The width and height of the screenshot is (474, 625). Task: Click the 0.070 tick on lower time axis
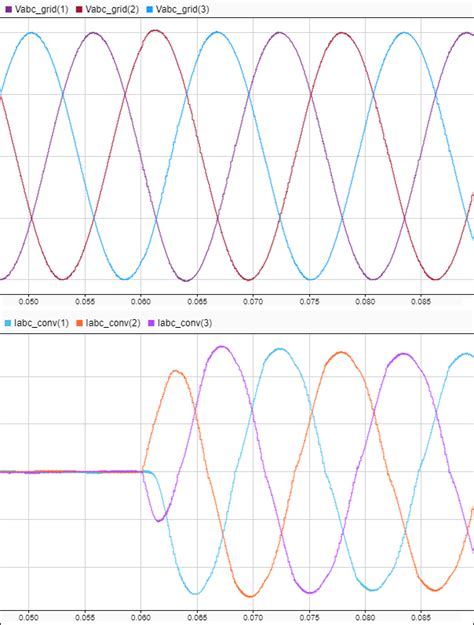[x=253, y=618]
